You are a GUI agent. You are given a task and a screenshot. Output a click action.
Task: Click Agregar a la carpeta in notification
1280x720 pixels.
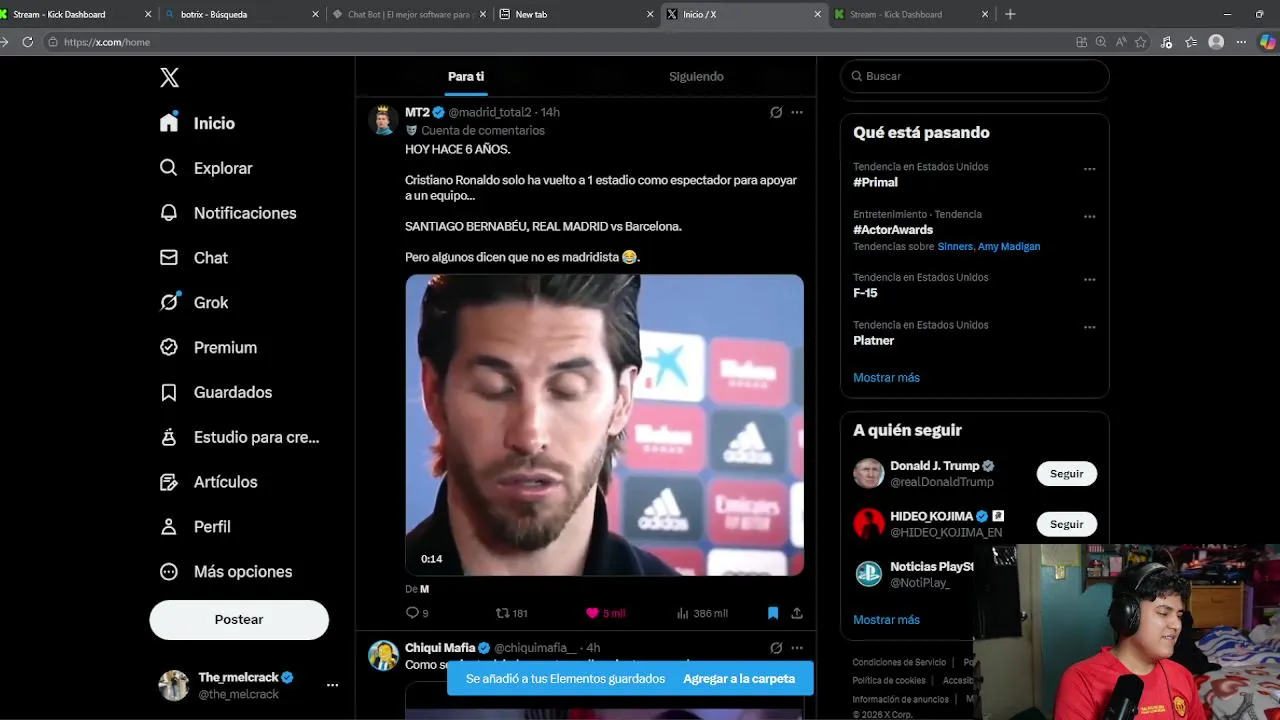pyautogui.click(x=739, y=679)
